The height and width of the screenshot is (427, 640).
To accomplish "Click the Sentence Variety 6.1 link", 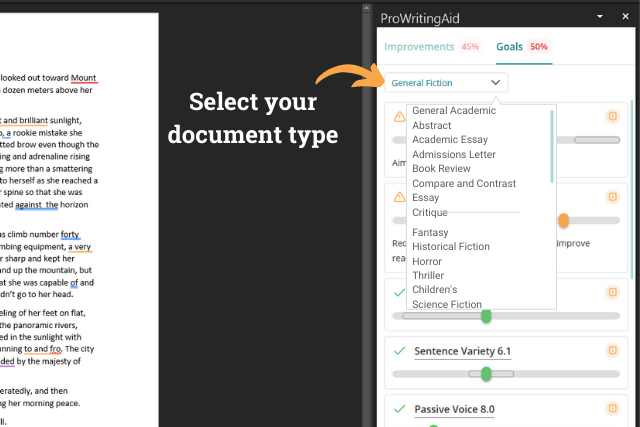I will click(462, 351).
